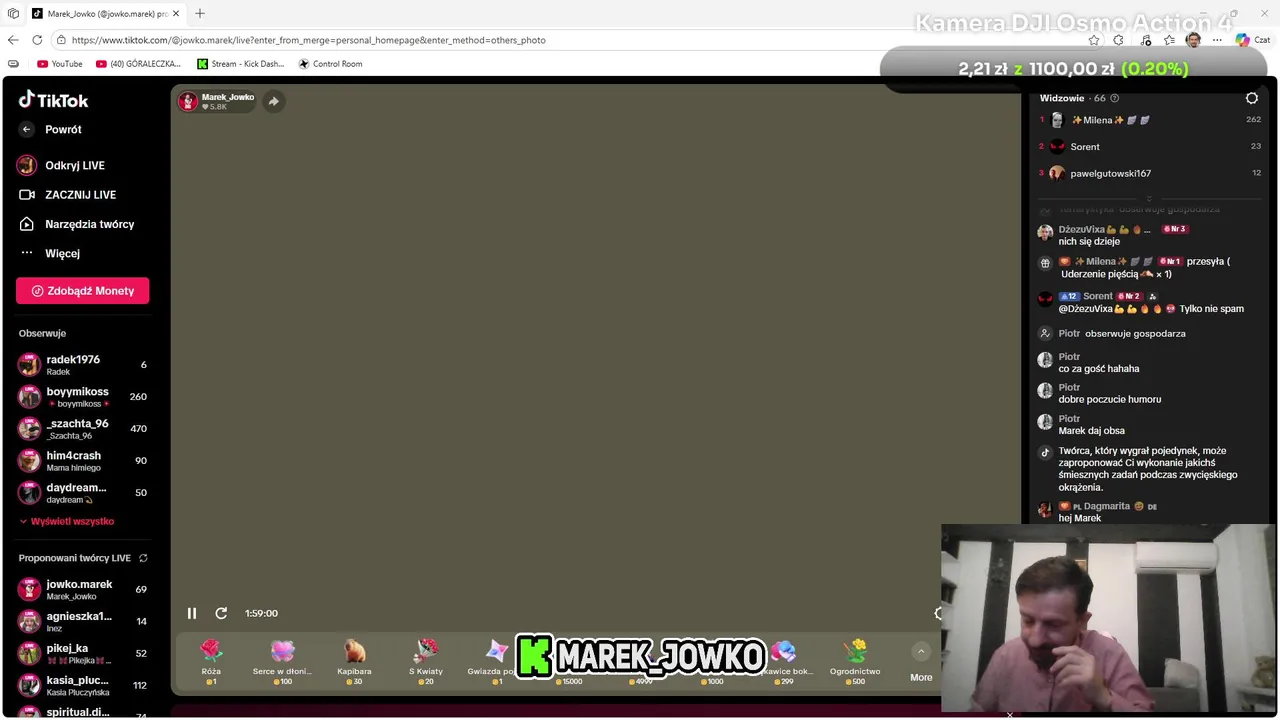The width and height of the screenshot is (1280, 720).
Task: Go back using the browser back arrow
Action: (13, 40)
